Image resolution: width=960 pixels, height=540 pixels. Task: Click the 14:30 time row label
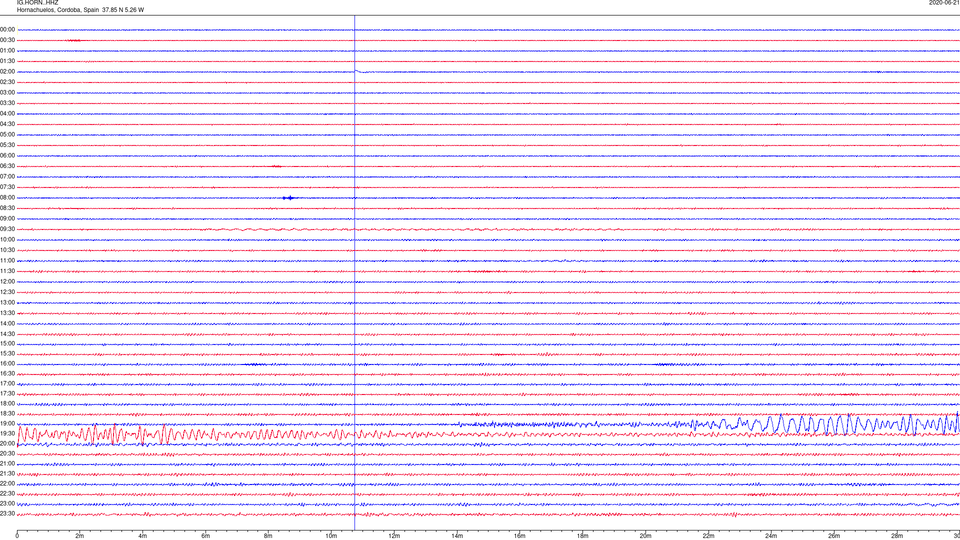7,334
